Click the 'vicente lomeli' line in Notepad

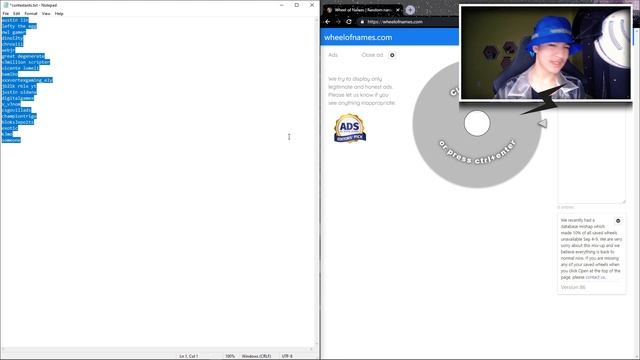tap(20, 68)
